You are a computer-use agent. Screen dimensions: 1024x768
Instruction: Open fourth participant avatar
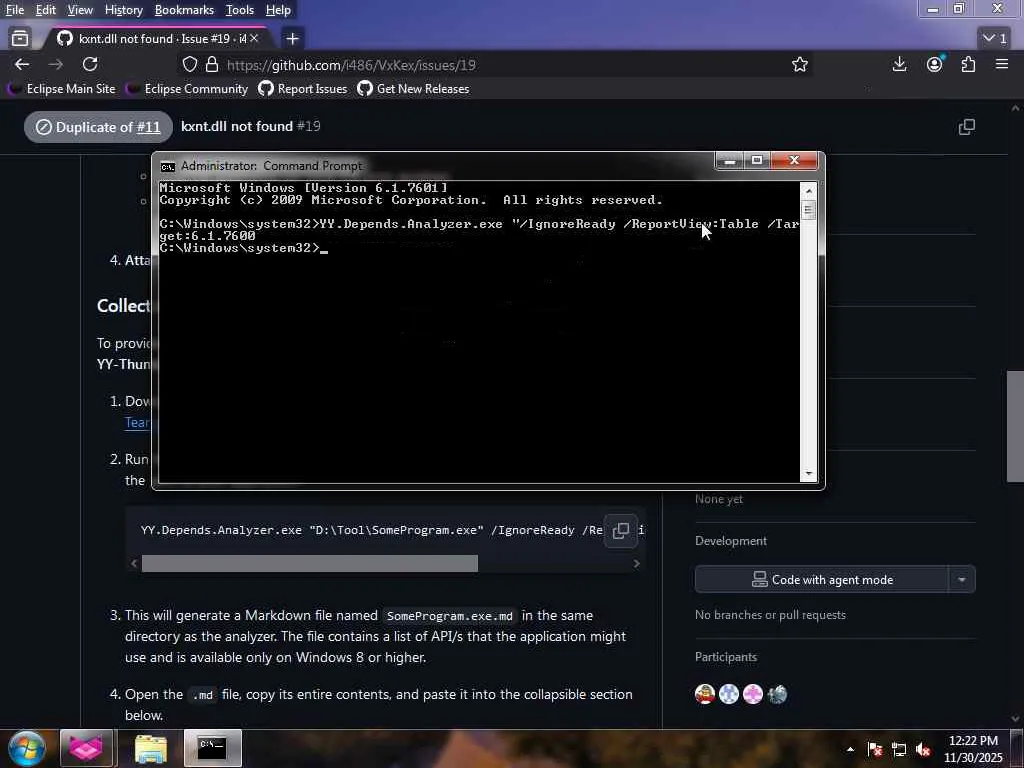pyautogui.click(x=776, y=694)
